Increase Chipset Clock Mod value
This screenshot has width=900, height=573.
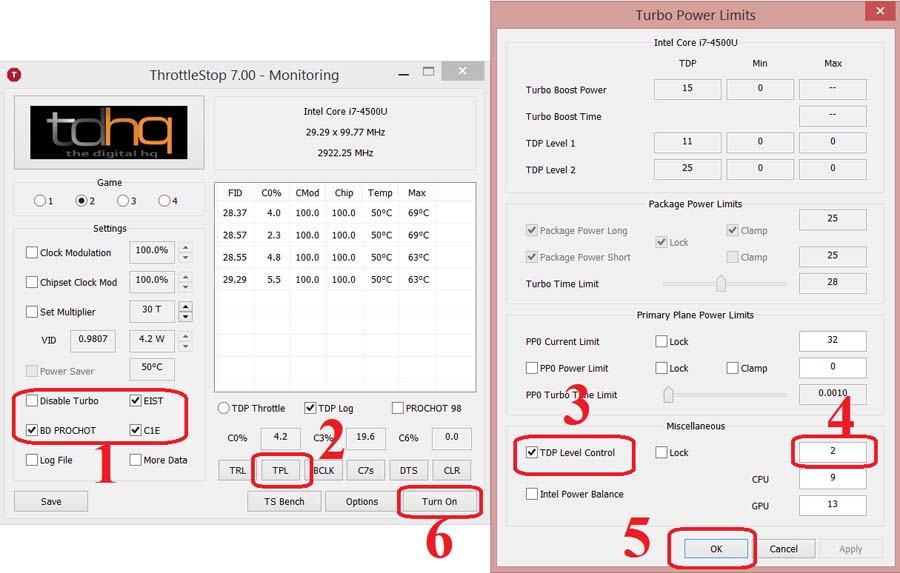click(x=185, y=277)
